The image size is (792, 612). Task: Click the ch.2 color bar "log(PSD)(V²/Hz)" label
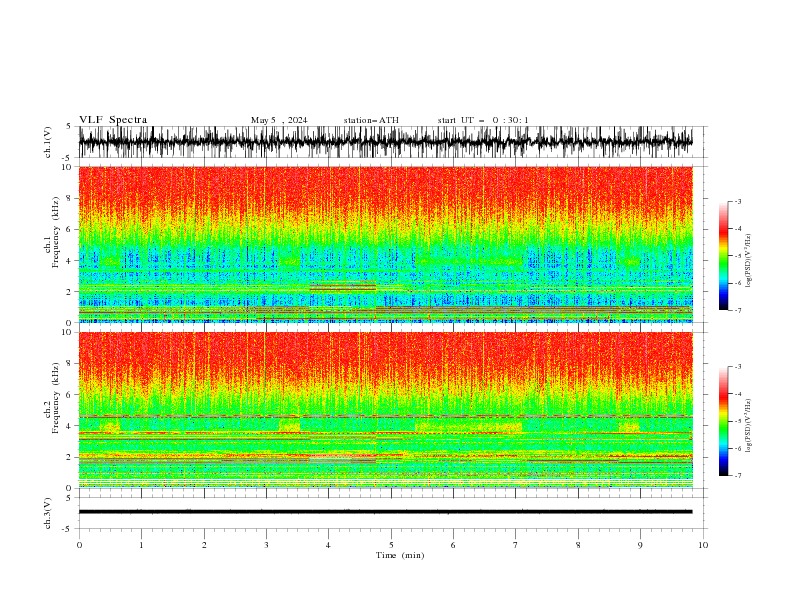tap(748, 426)
